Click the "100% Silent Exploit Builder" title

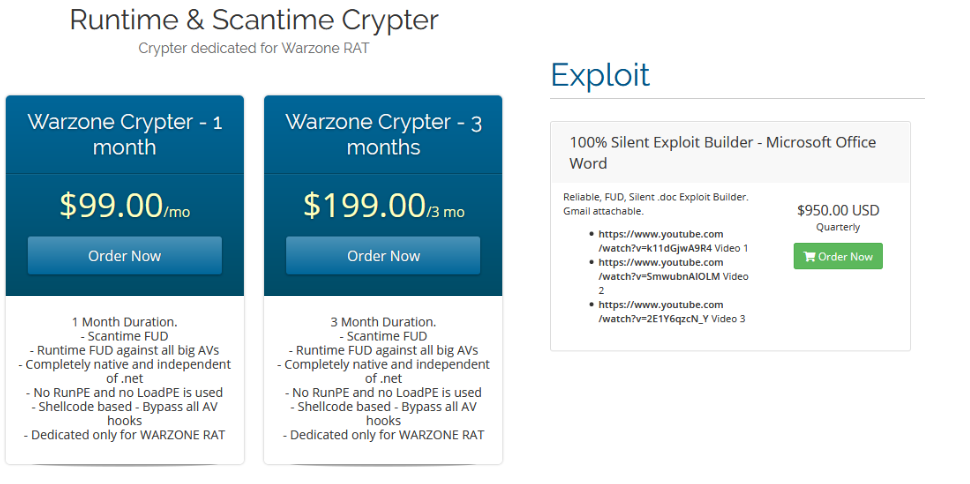(722, 152)
